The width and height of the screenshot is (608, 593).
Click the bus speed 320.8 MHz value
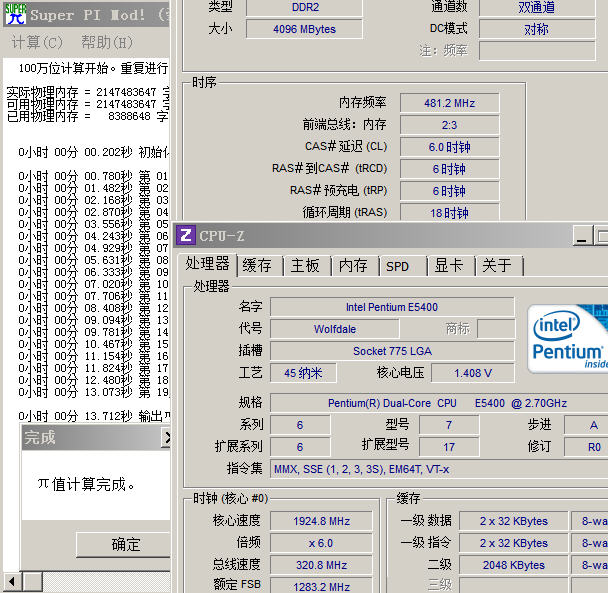[321, 565]
